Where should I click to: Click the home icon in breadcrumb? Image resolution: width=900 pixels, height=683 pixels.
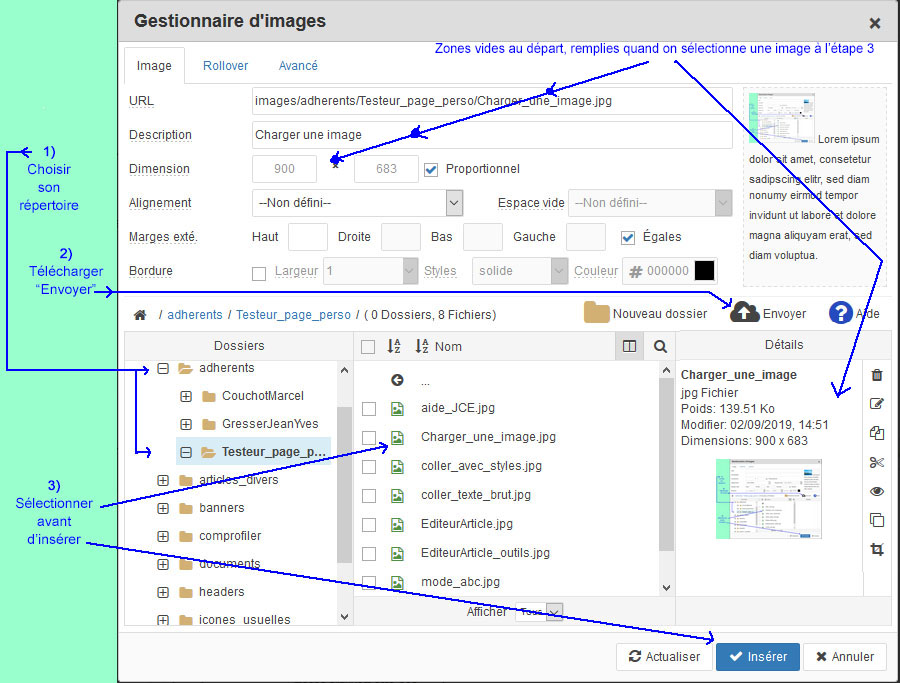[140, 314]
